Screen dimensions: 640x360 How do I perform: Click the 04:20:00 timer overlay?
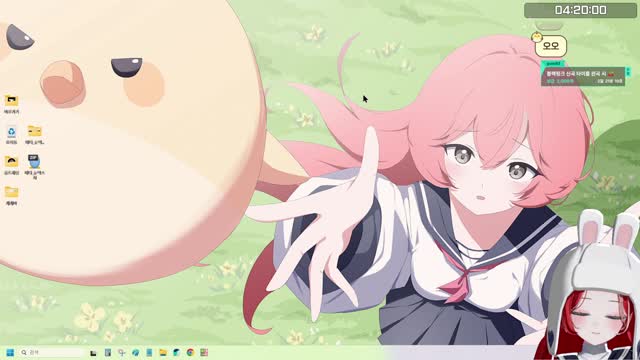580,10
